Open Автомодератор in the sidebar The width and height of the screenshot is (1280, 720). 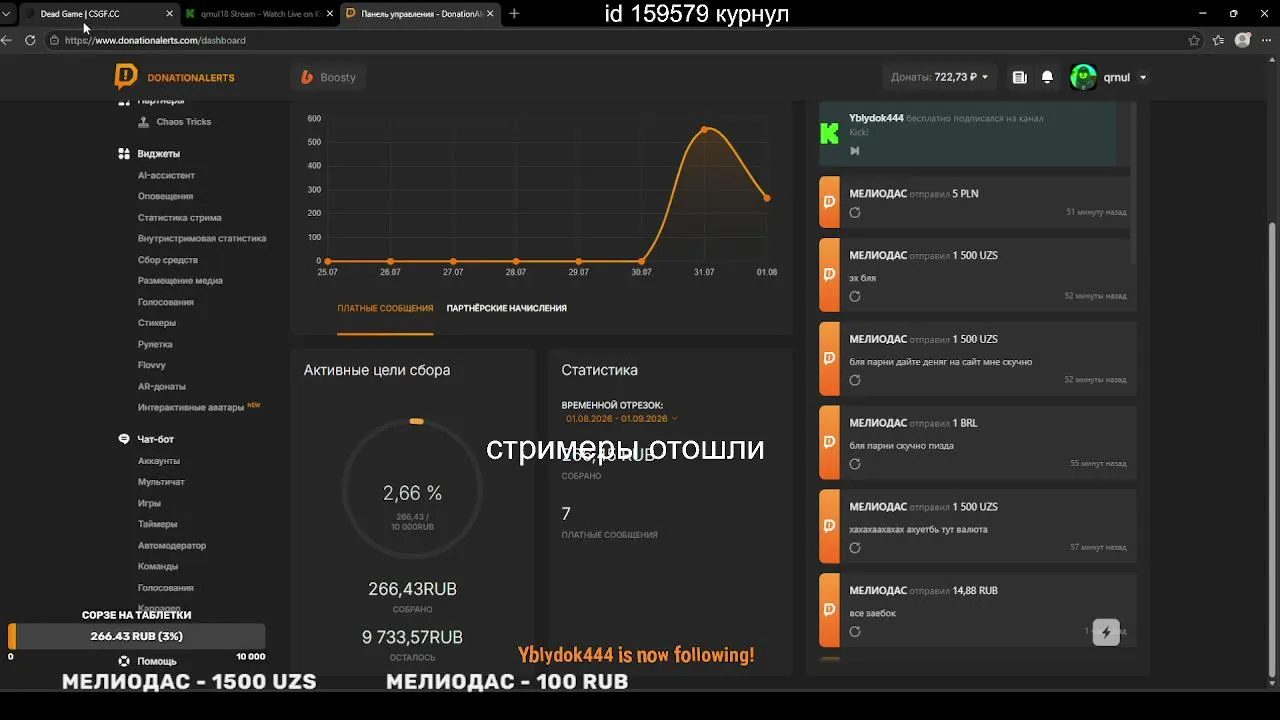[172, 546]
